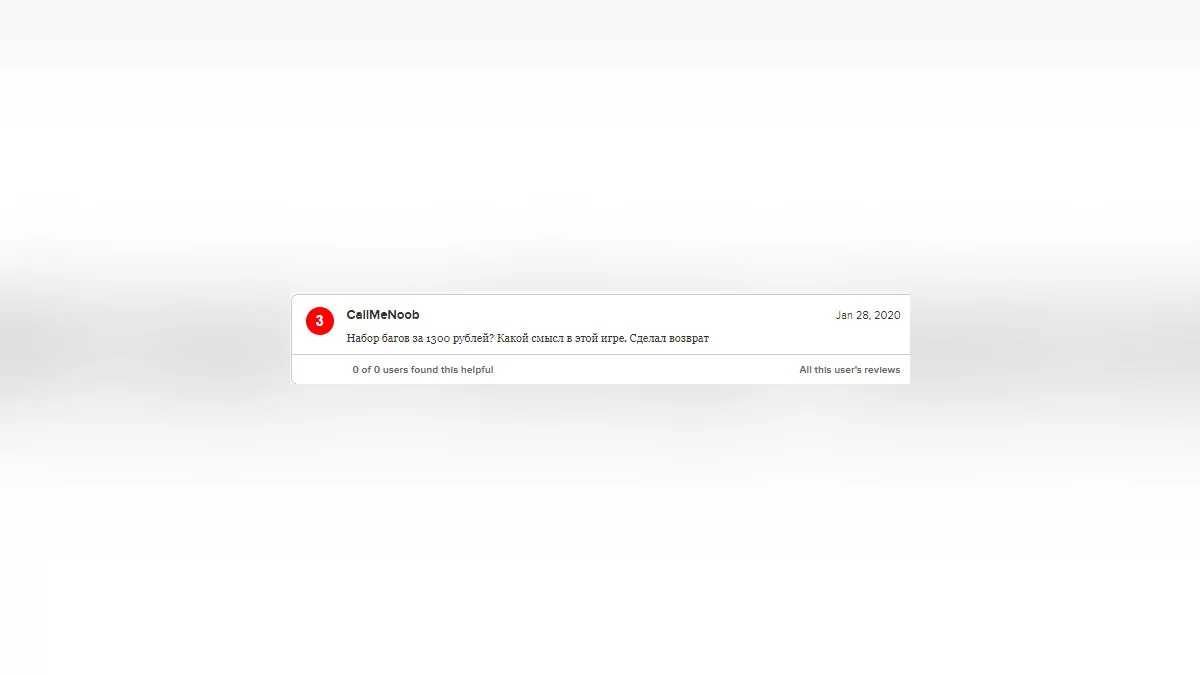Click the word found in the helpful line
This screenshot has width=1200, height=675.
click(x=425, y=370)
